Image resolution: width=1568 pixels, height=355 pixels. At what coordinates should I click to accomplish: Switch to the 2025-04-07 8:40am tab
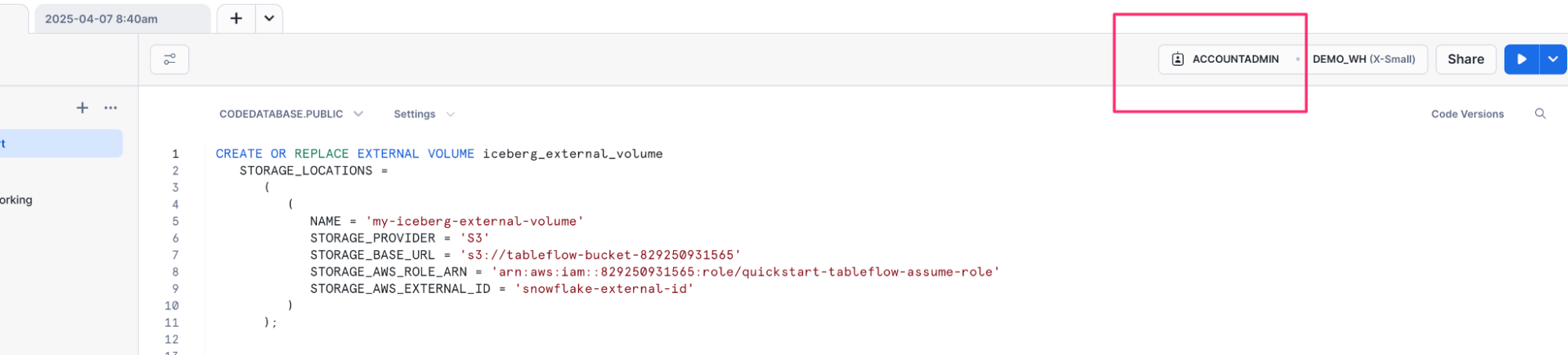click(x=102, y=19)
